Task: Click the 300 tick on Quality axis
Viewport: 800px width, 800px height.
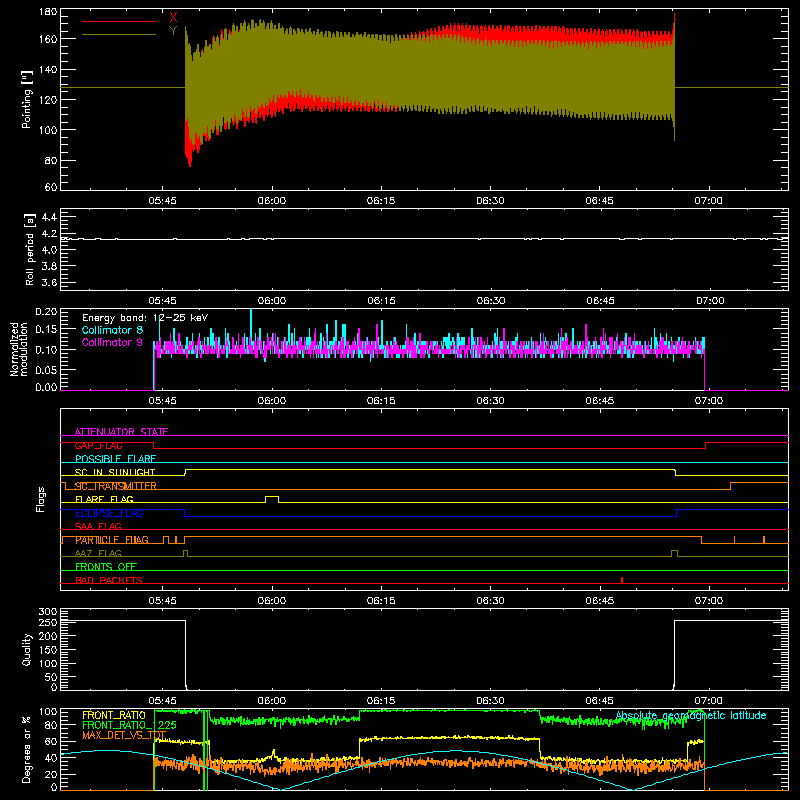Action: click(x=48, y=612)
